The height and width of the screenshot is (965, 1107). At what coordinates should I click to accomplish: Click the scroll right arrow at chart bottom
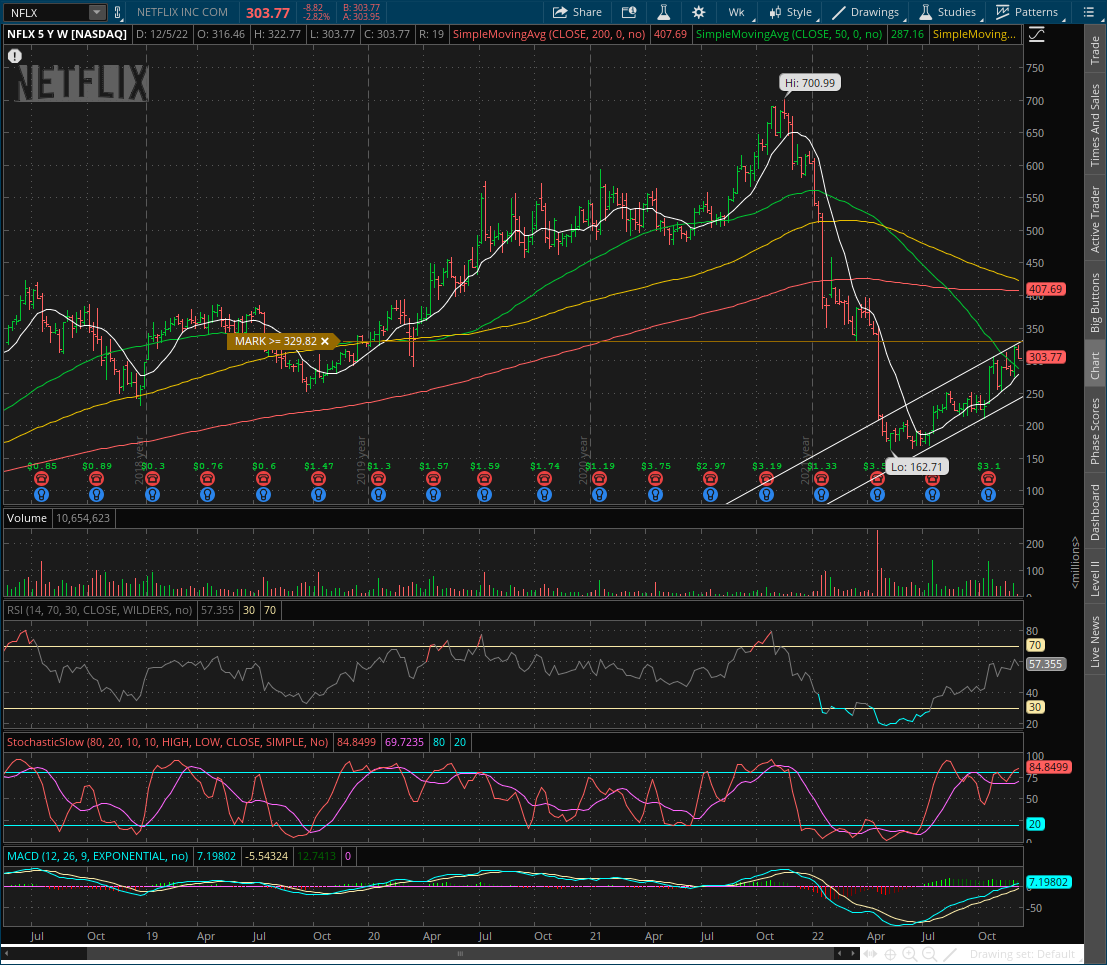[x=854, y=954]
